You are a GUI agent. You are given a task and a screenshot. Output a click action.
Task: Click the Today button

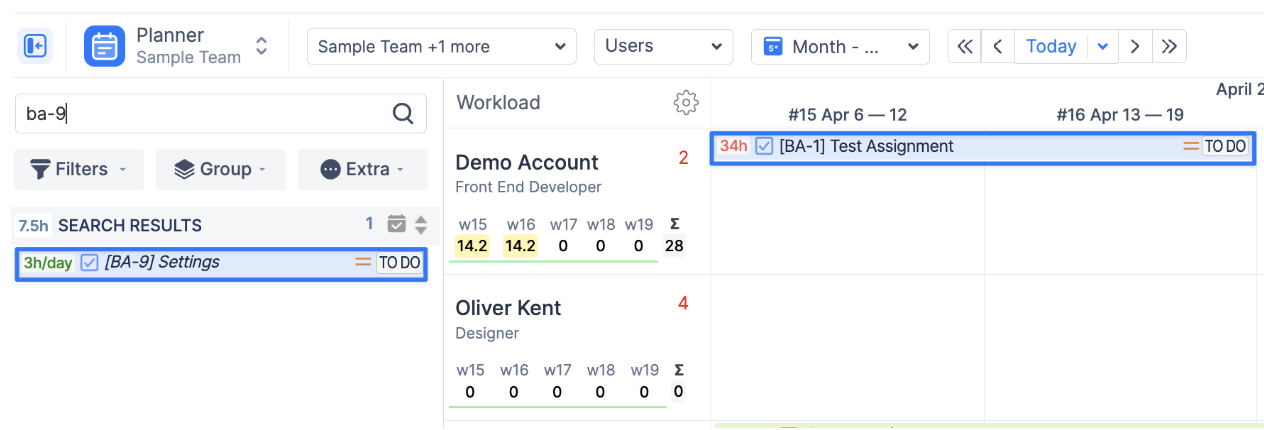click(x=1051, y=46)
